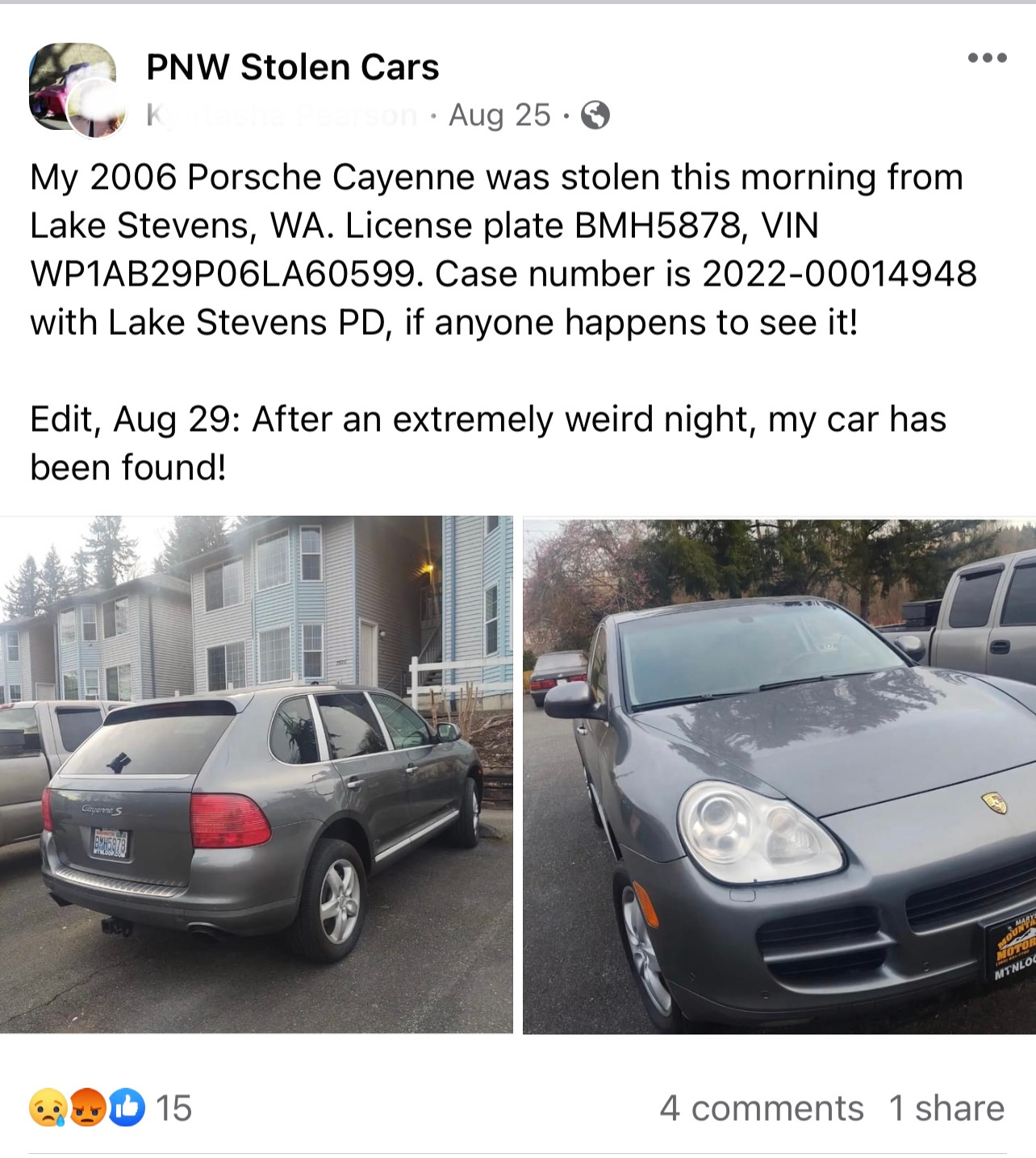1036x1158 pixels.
Task: Tap the VIN number text in post
Action: pos(226,274)
